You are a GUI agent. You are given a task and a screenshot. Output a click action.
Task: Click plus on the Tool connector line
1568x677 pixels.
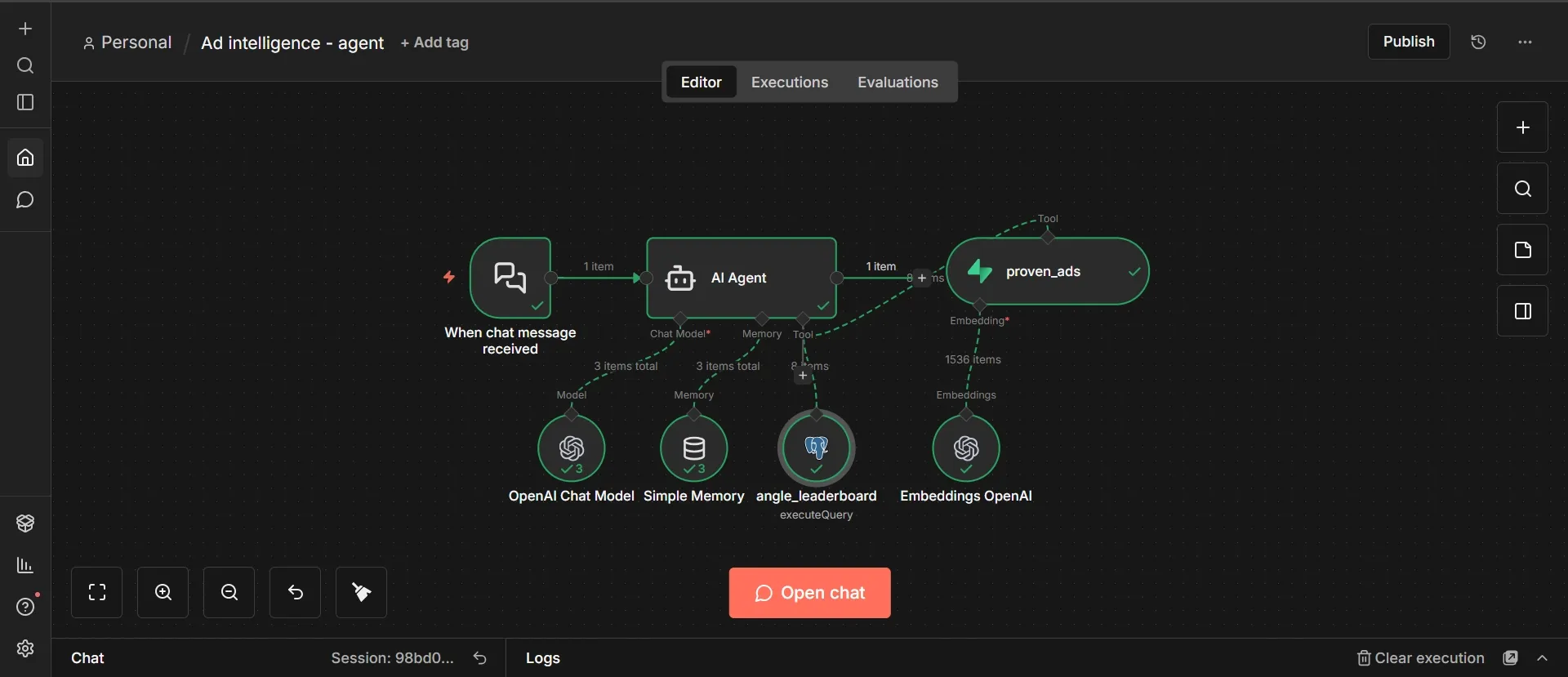[x=803, y=376]
